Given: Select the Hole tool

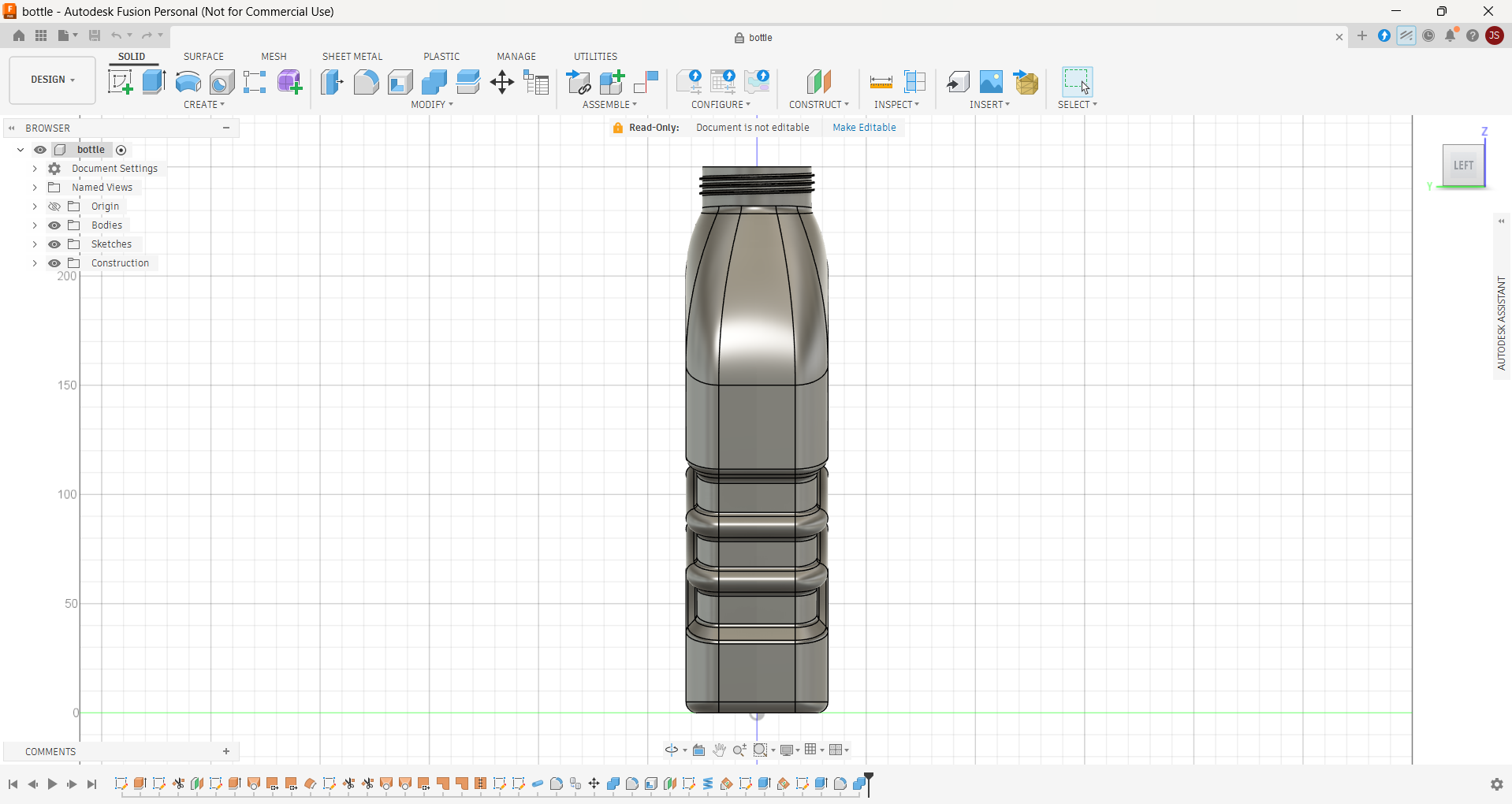Looking at the screenshot, I should (222, 82).
